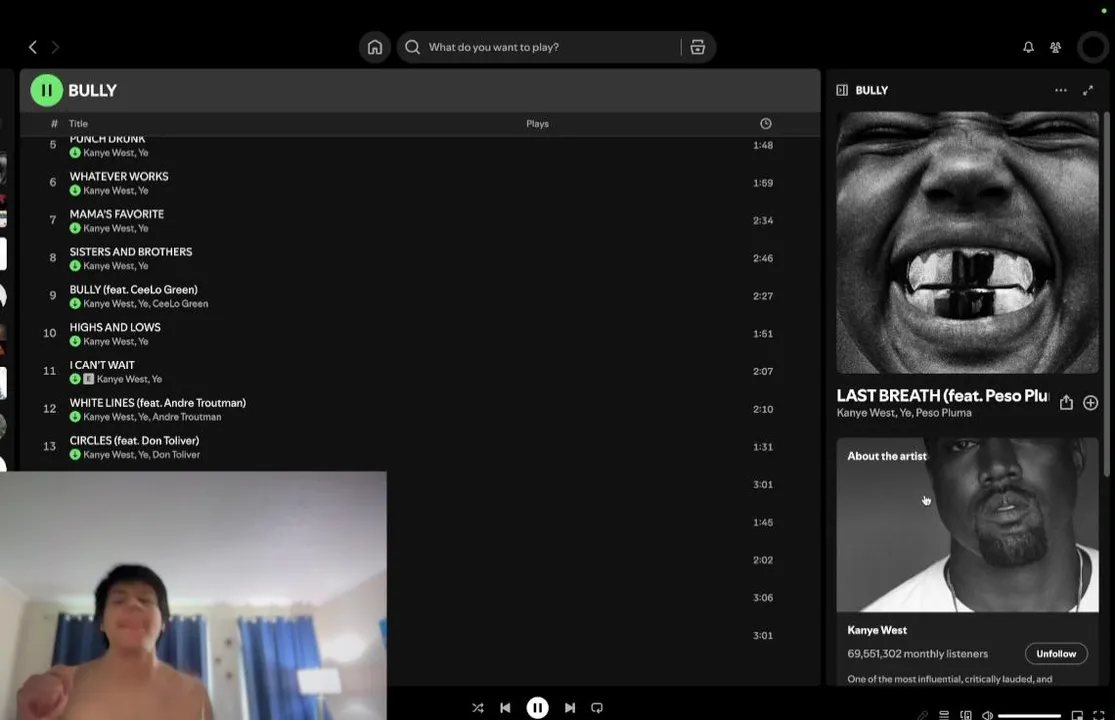
Task: Pause BULLY with the green header button
Action: click(46, 90)
